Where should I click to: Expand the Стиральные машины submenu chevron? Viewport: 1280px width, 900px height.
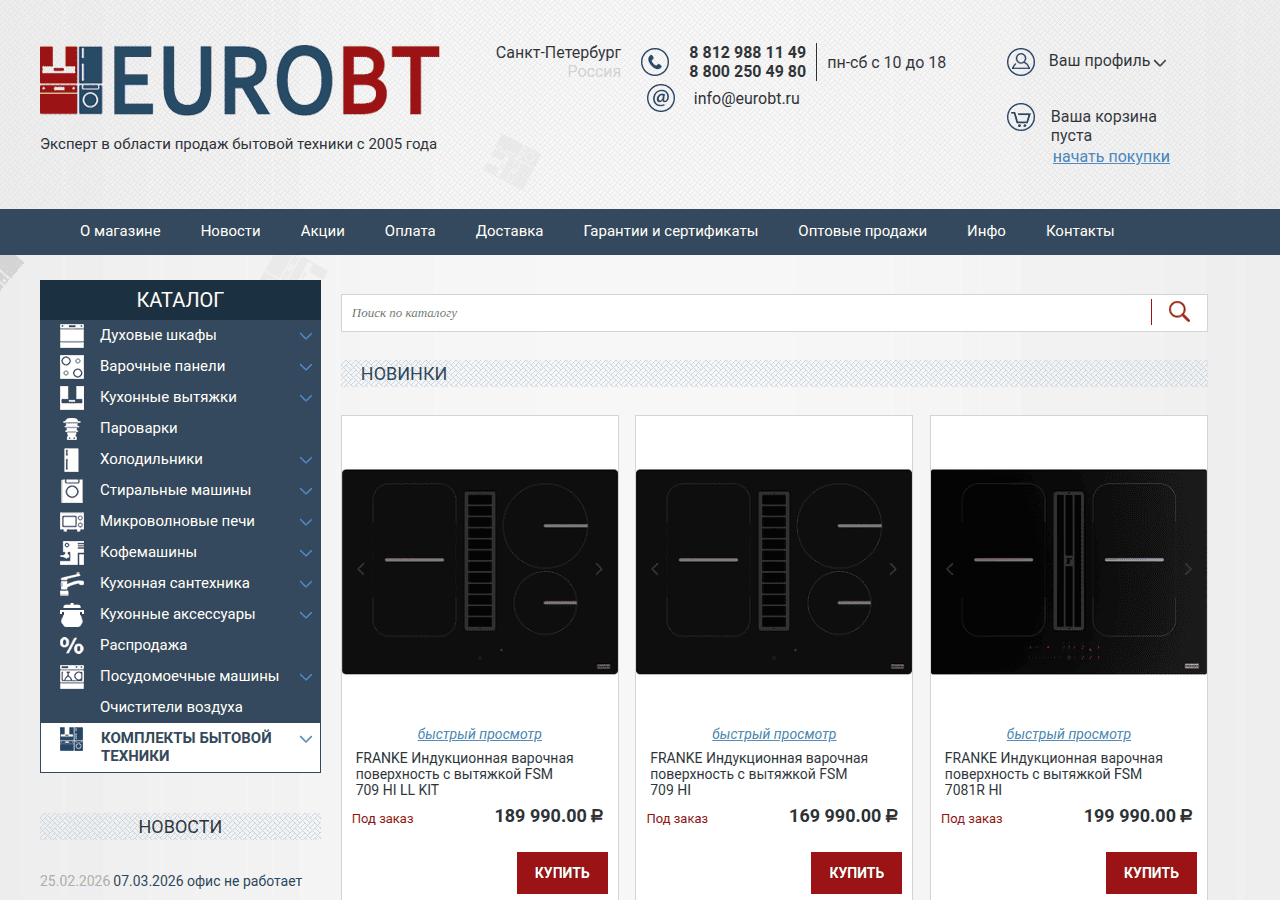click(306, 491)
